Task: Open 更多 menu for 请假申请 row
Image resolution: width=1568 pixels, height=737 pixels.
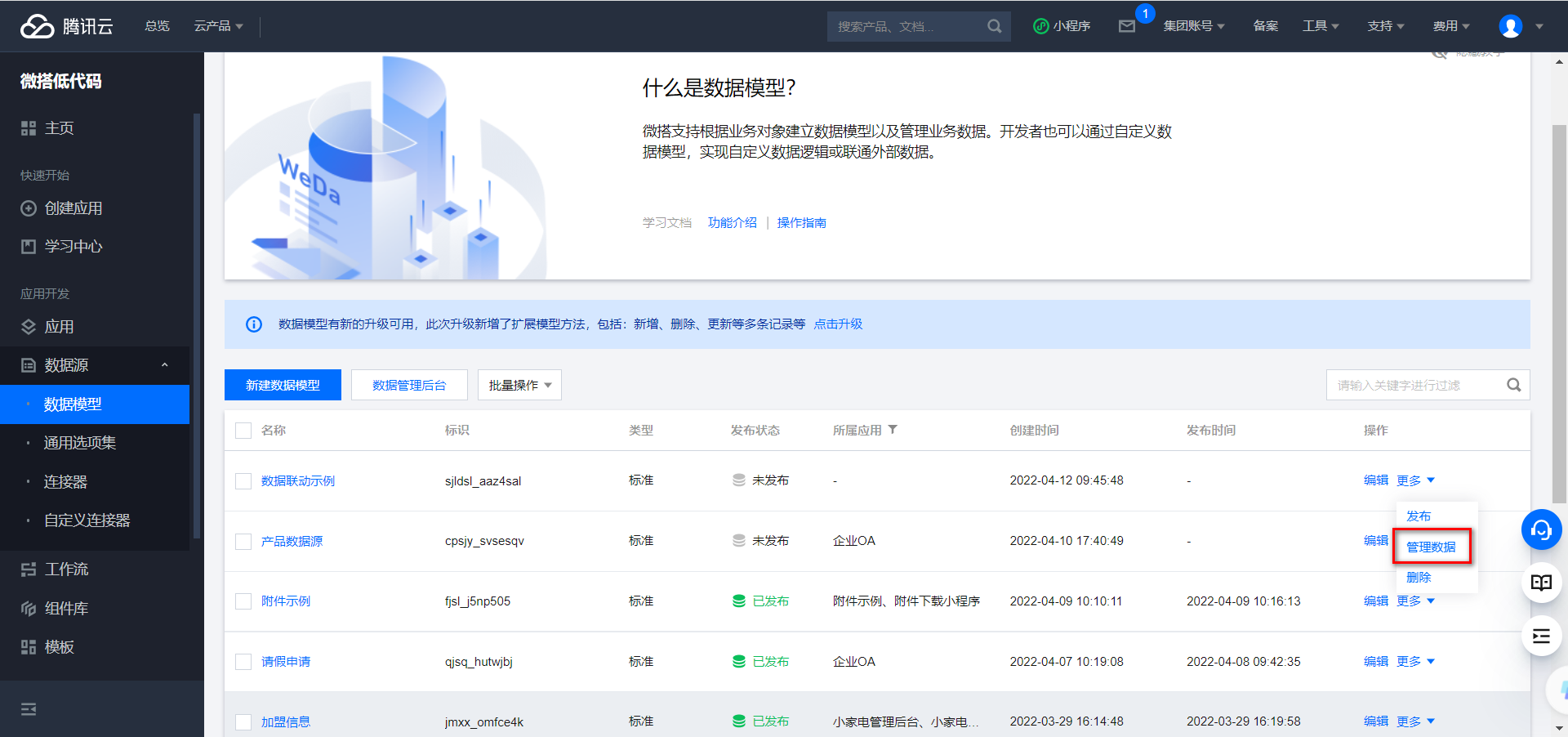Action: pyautogui.click(x=1415, y=661)
